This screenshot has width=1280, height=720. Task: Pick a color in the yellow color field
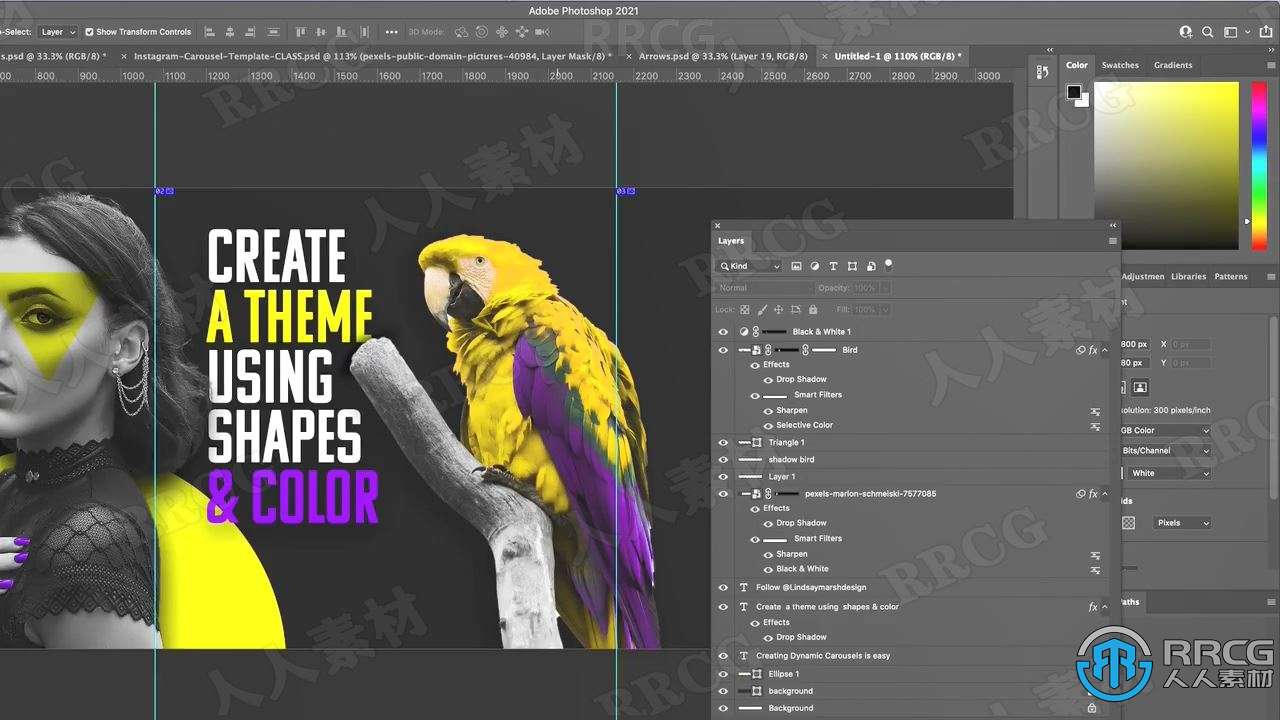[1166, 165]
